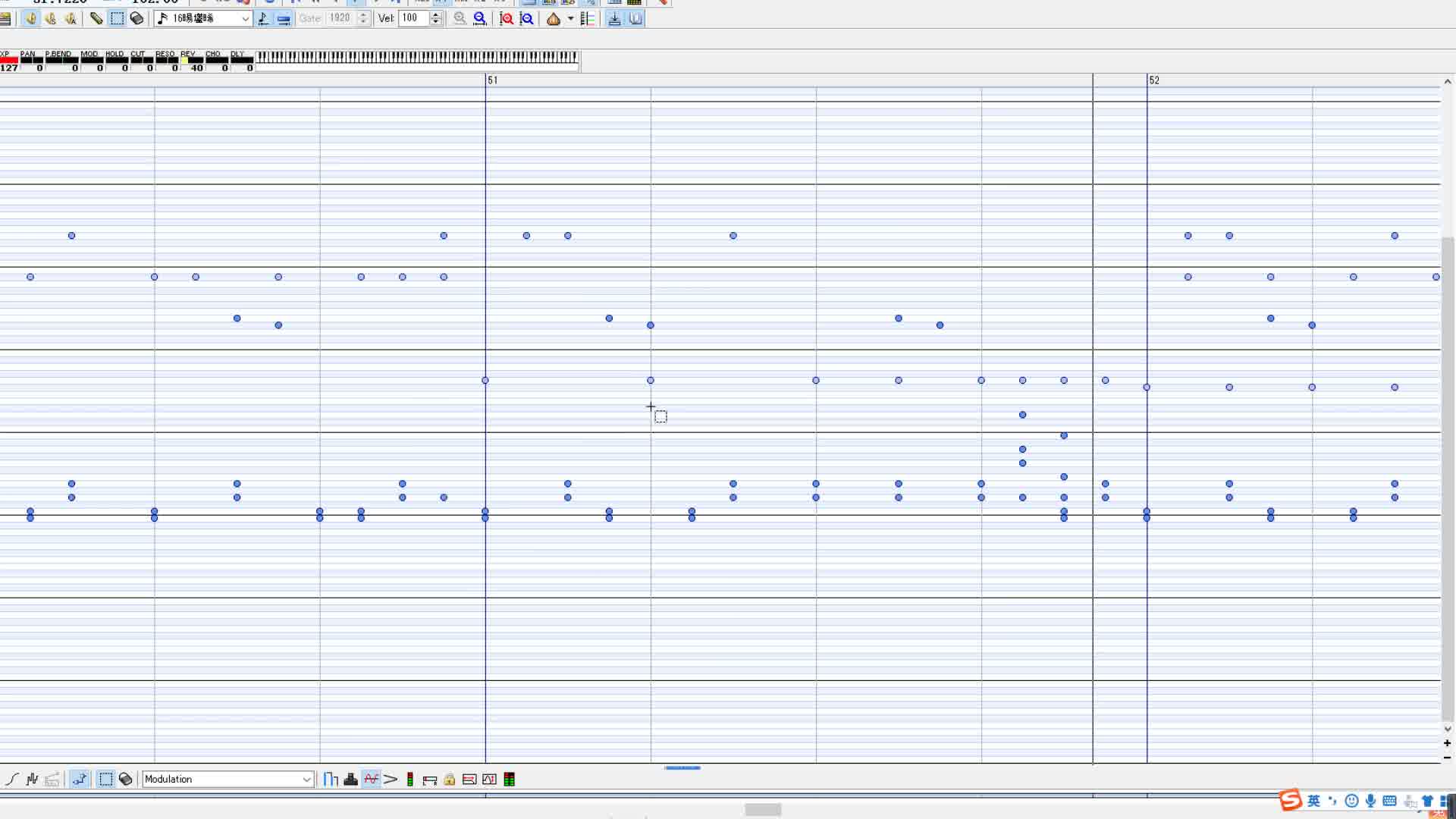
Task: Select the curve draw tool in bottom toolbar
Action: pyautogui.click(x=12, y=779)
